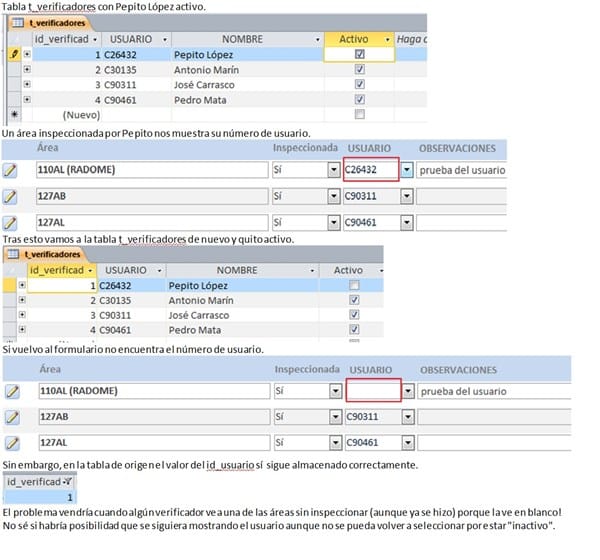
Task: Click the cell 'C26432' in the lower table
Action: (131, 286)
